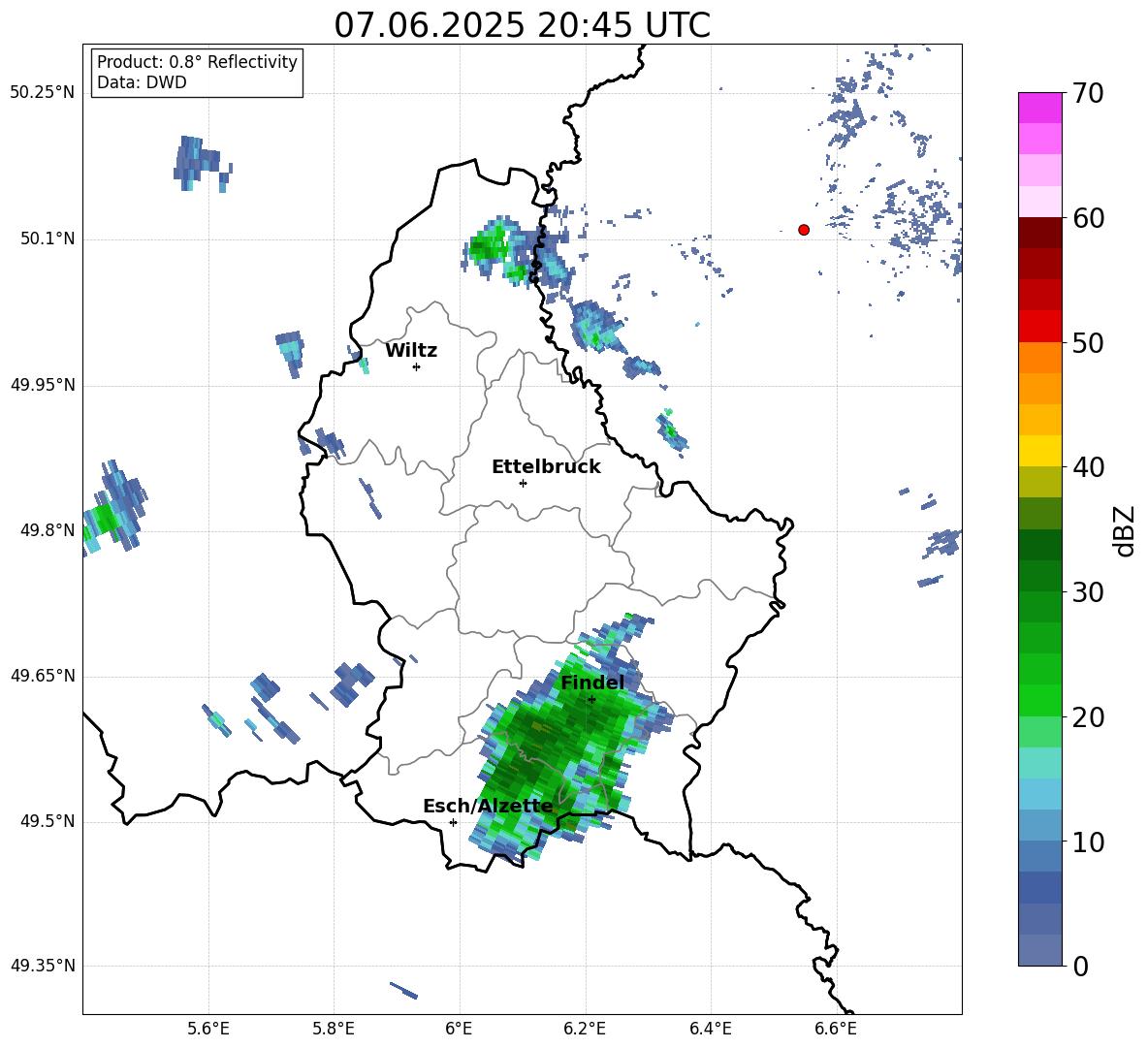Click the colorbar value 50
Screen dimensions: 1148x1048
pos(1088,343)
